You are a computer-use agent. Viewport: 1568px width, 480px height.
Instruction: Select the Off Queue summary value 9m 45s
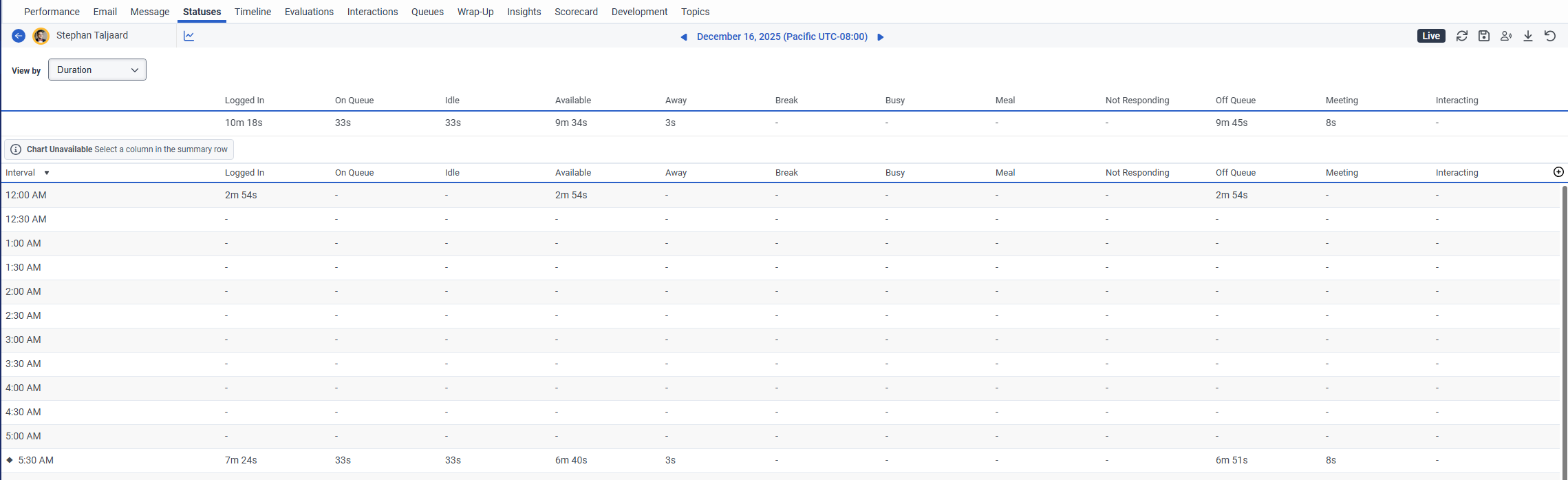coord(1232,123)
